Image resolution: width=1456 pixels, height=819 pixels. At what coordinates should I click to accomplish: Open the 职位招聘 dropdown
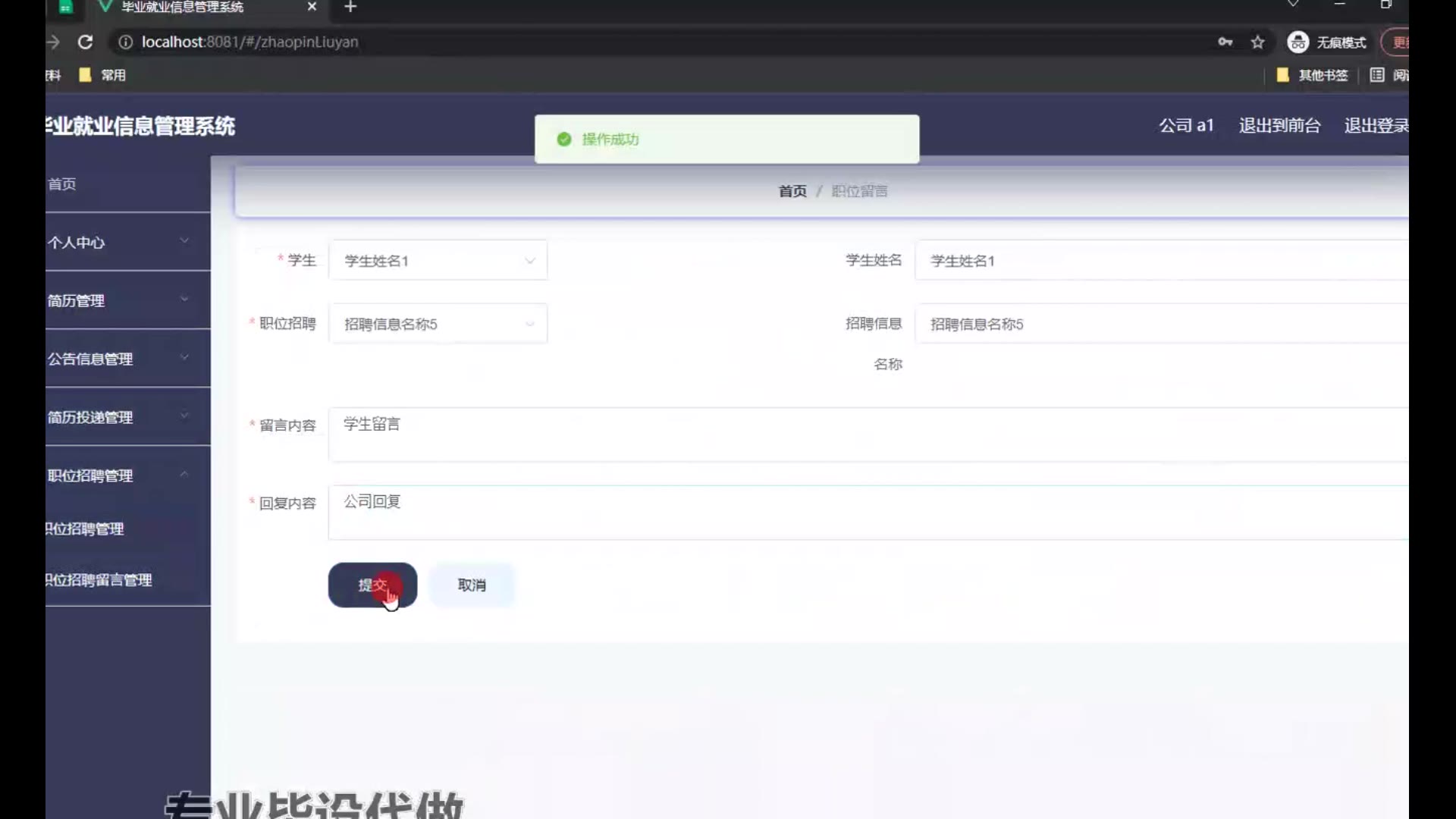point(438,325)
